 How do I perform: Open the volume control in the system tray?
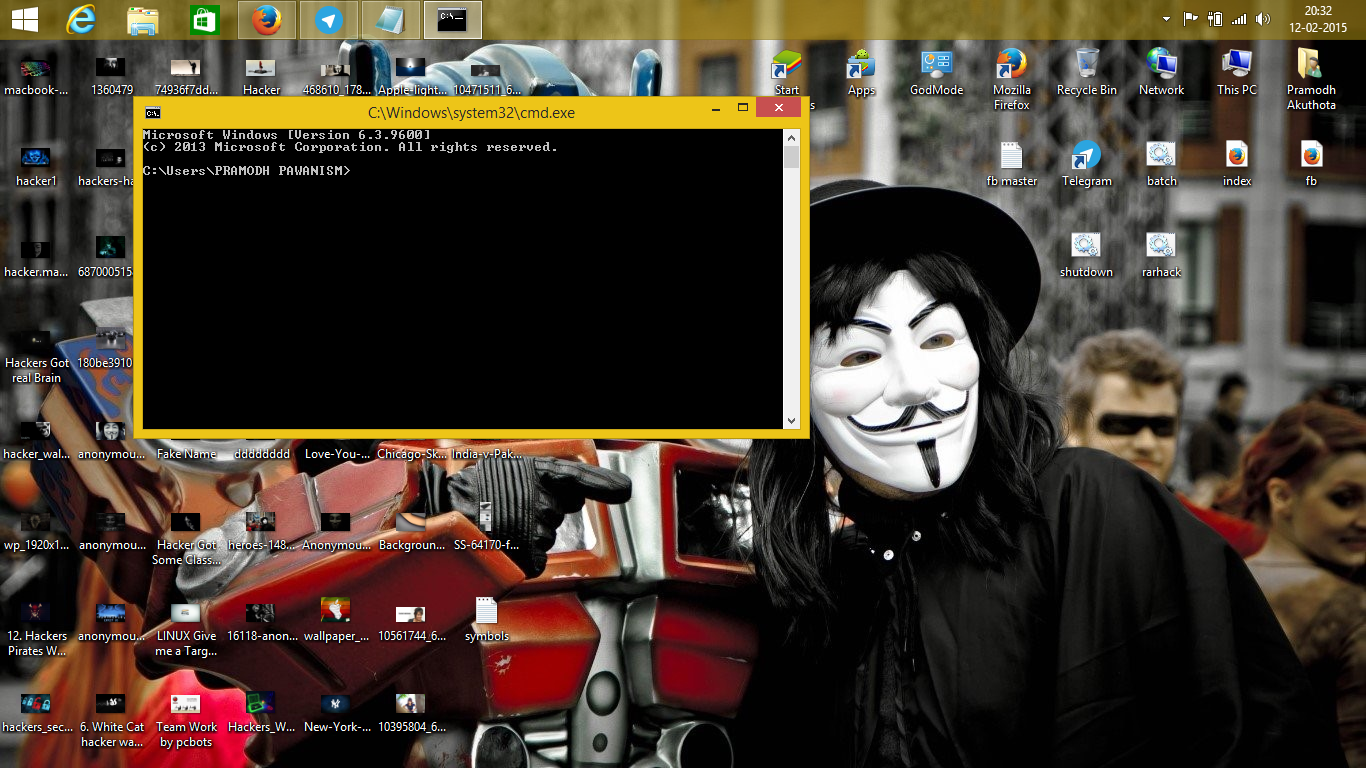click(1262, 17)
